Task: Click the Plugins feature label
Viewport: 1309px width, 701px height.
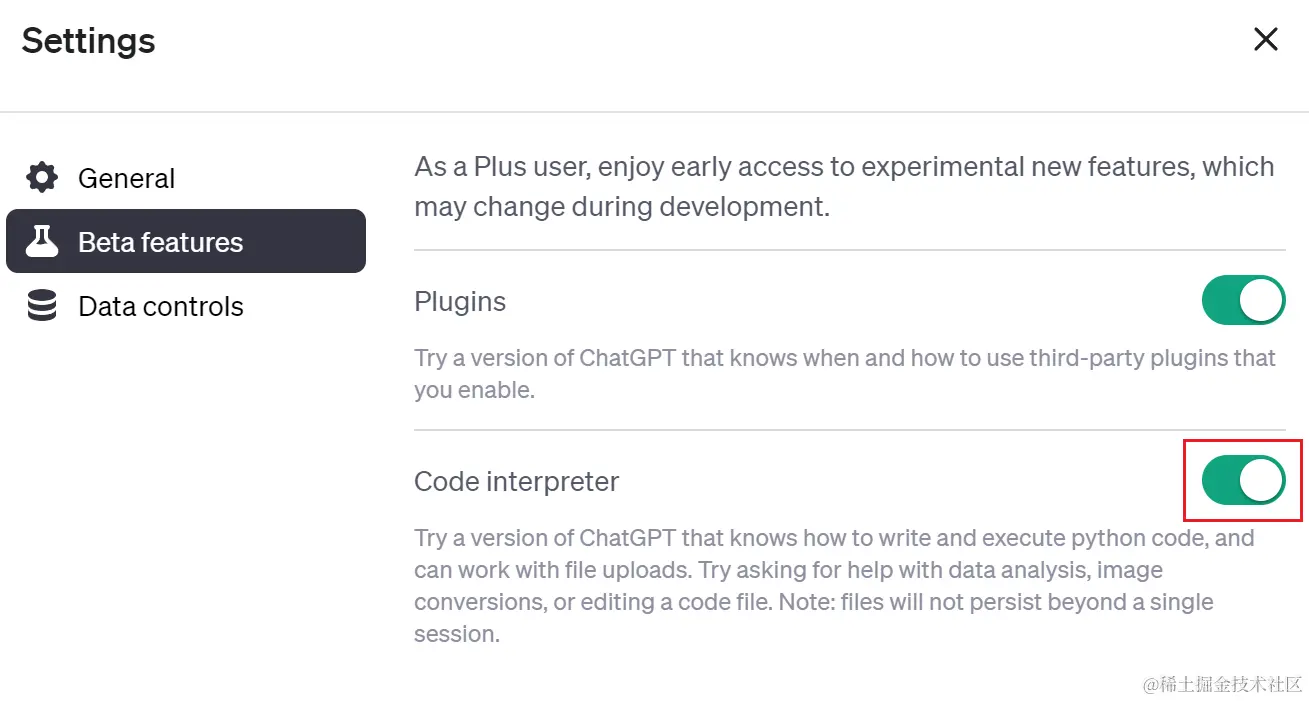Action: [x=460, y=301]
